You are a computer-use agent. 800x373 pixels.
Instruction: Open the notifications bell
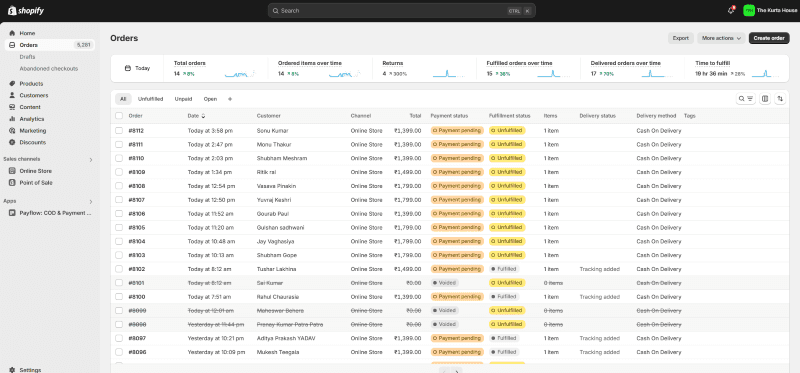(731, 10)
